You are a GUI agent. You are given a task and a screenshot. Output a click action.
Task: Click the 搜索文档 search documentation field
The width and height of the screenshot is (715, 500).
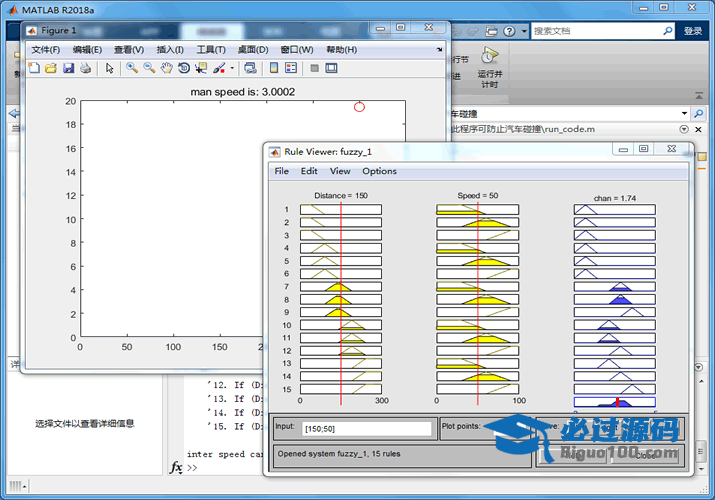[596, 31]
